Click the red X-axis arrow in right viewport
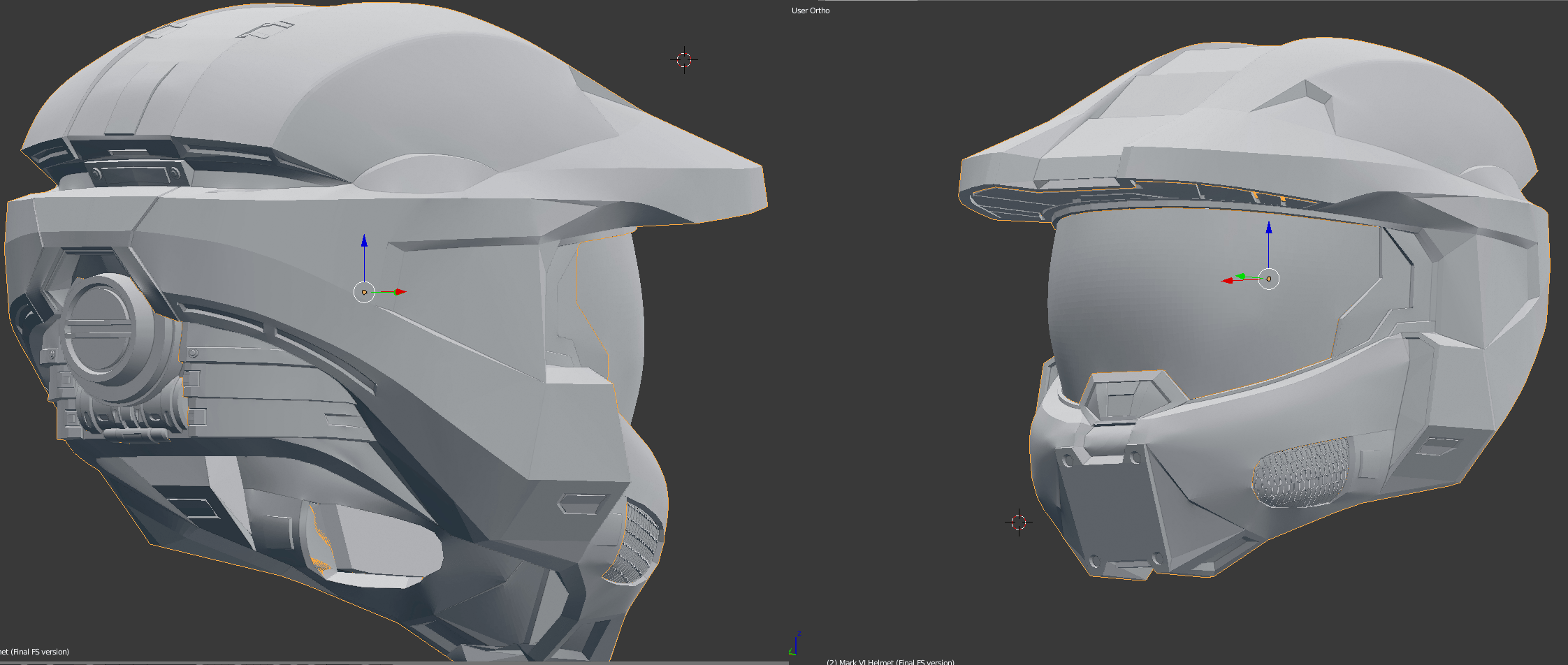1568x665 pixels. 1227,281
